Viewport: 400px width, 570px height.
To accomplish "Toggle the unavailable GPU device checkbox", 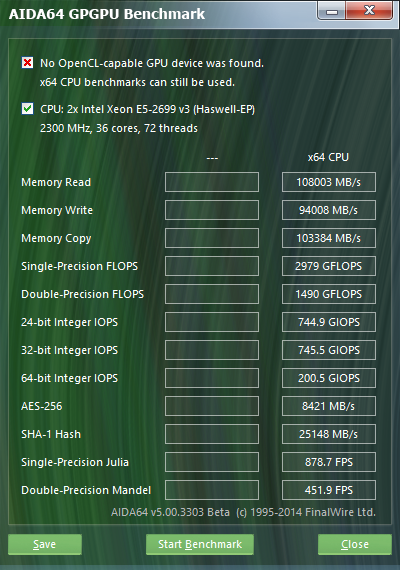I will point(27,63).
